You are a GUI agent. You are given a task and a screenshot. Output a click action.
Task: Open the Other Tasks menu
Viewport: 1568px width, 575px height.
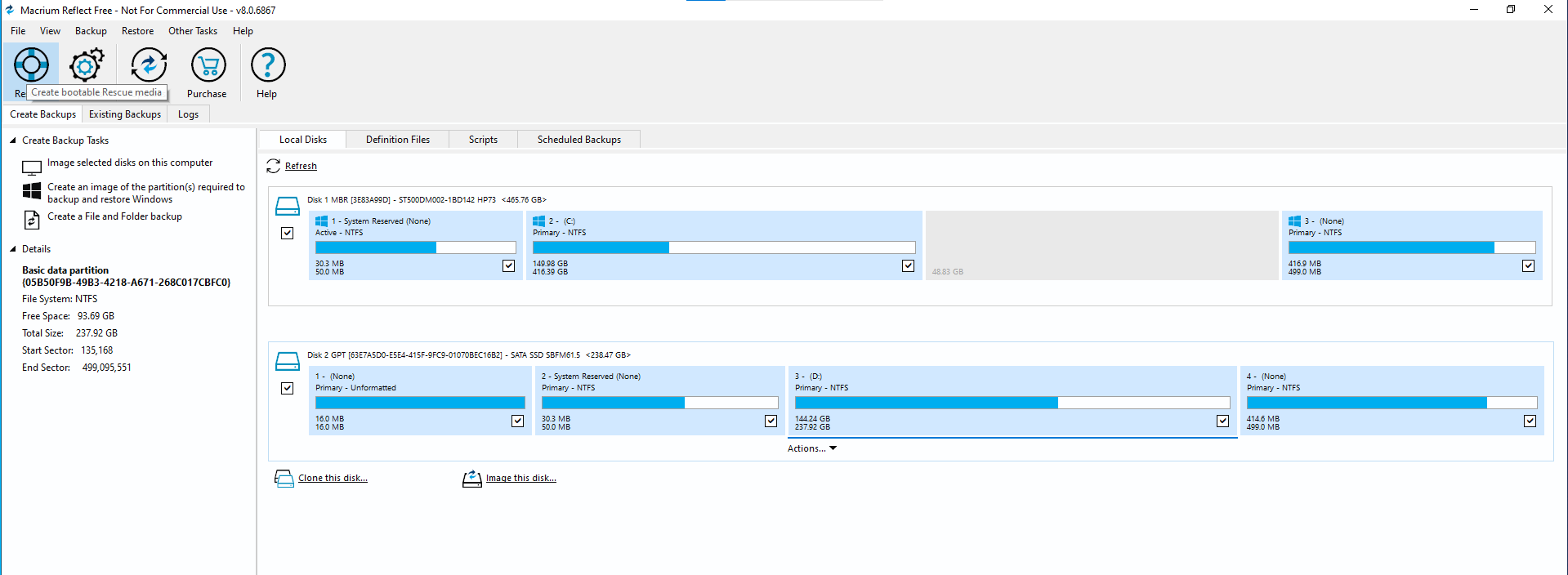[x=193, y=31]
